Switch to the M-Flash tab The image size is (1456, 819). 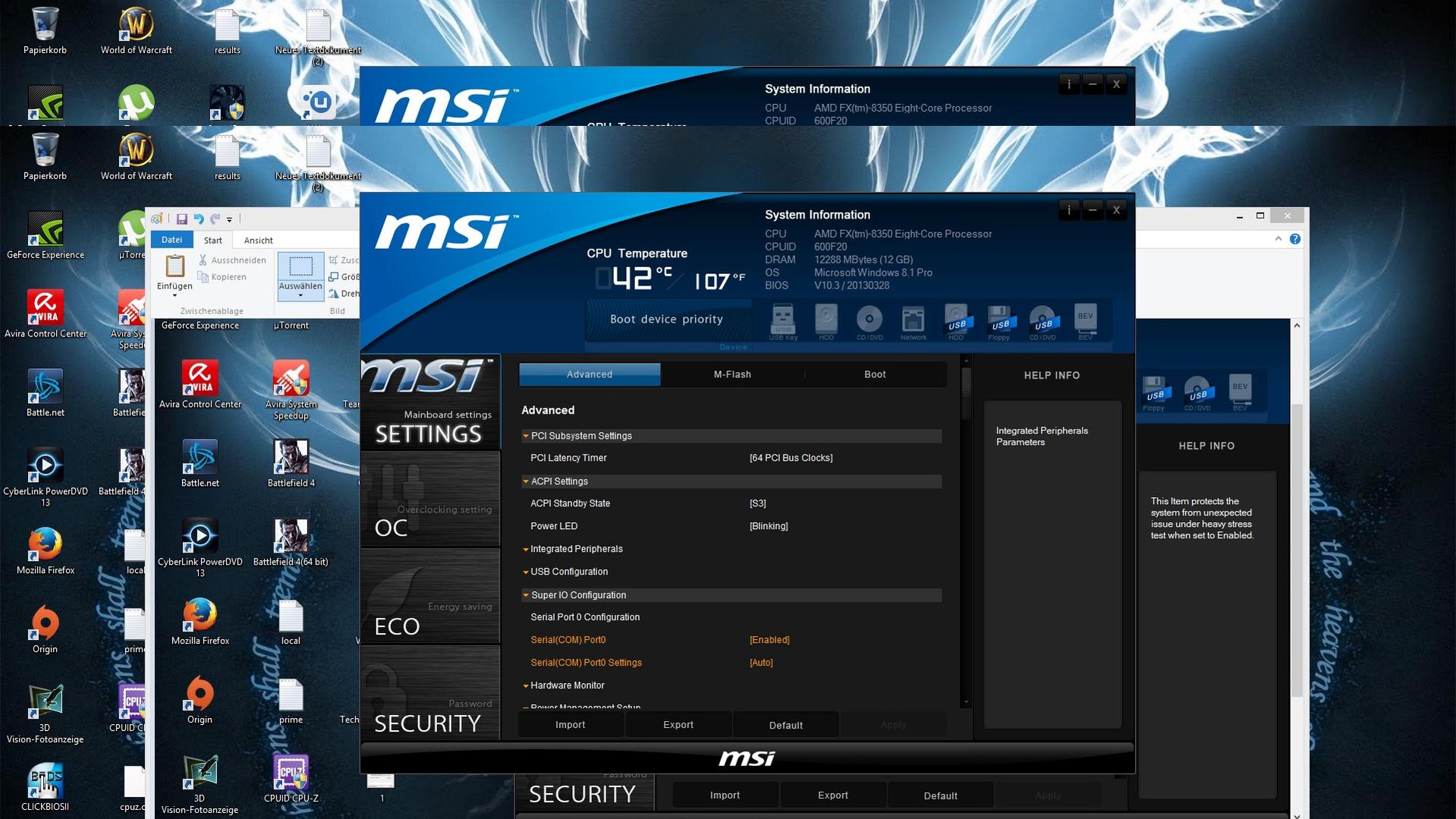coord(732,375)
